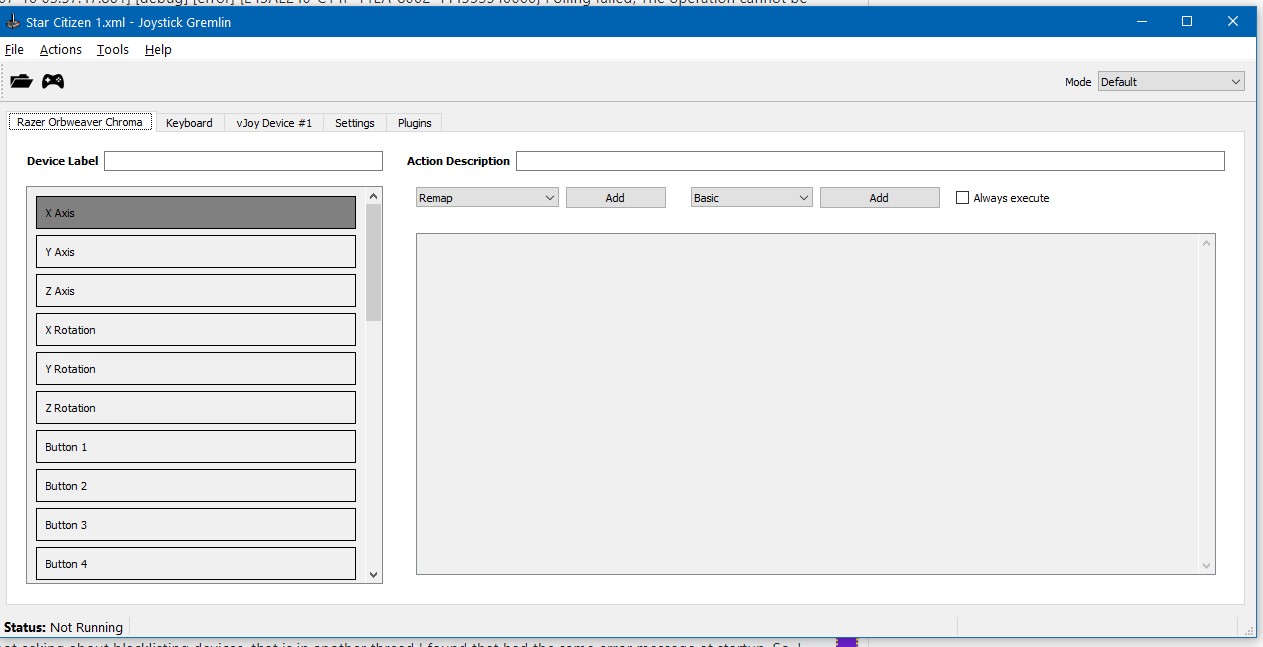Close the Joystick Gremlin window
1263x647 pixels.
[x=1233, y=21]
